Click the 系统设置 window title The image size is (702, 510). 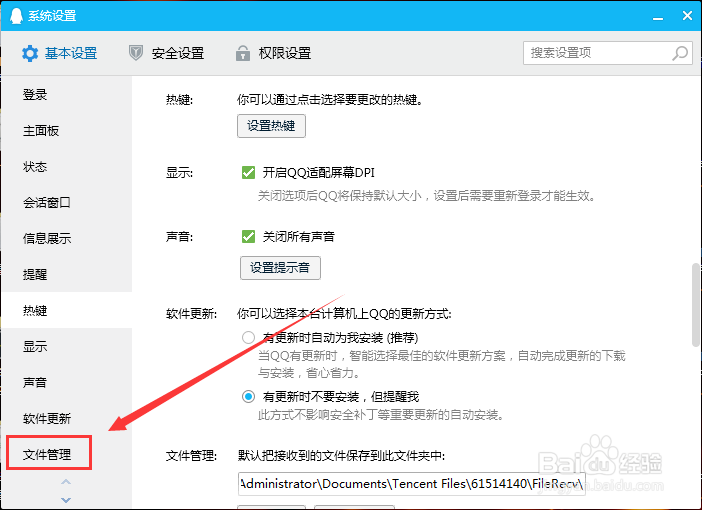pyautogui.click(x=52, y=16)
